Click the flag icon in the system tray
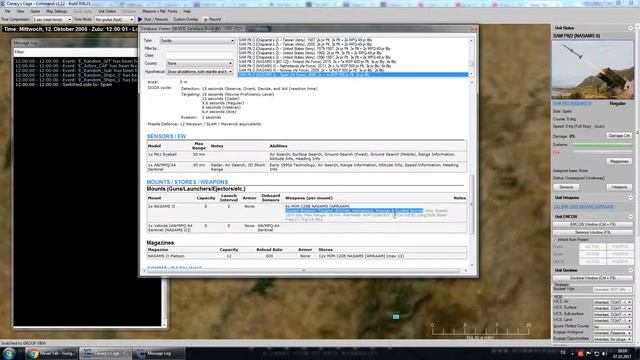 click(x=589, y=353)
